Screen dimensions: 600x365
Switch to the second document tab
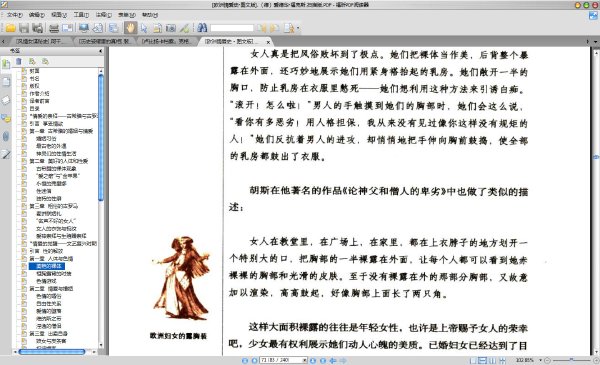tap(104, 41)
